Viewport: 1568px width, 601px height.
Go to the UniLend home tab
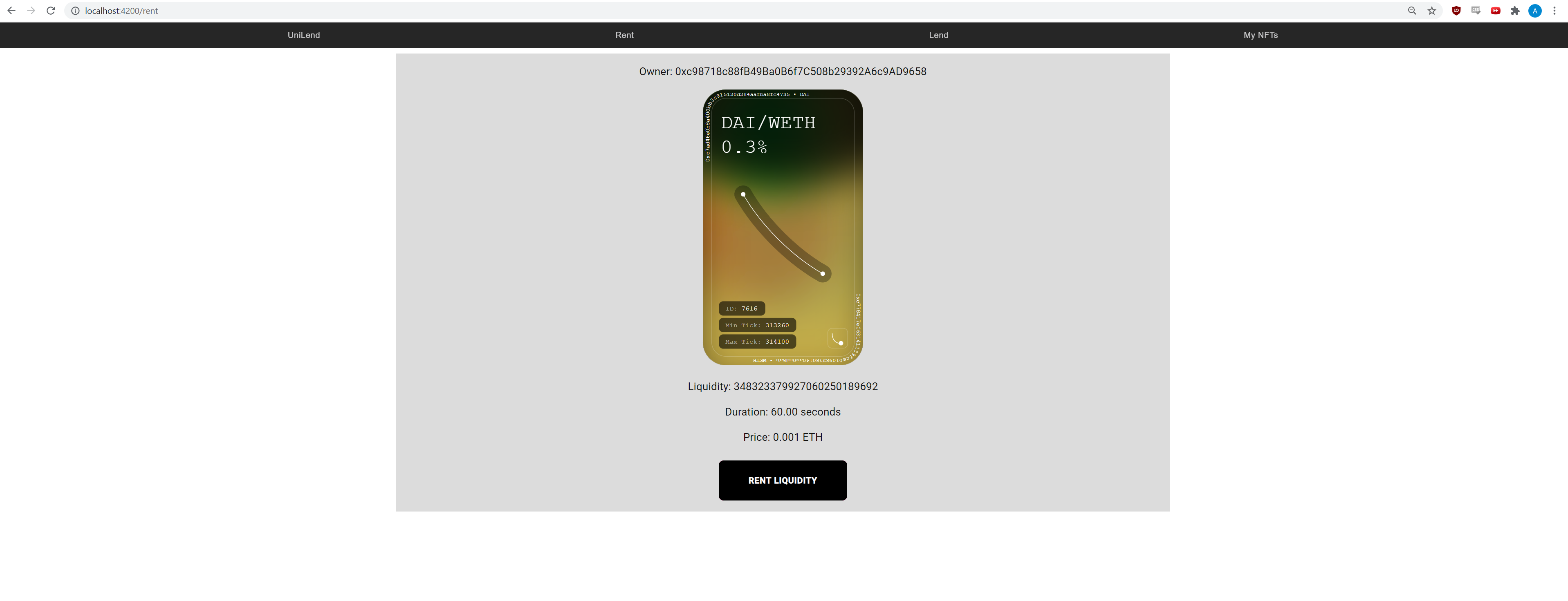304,35
